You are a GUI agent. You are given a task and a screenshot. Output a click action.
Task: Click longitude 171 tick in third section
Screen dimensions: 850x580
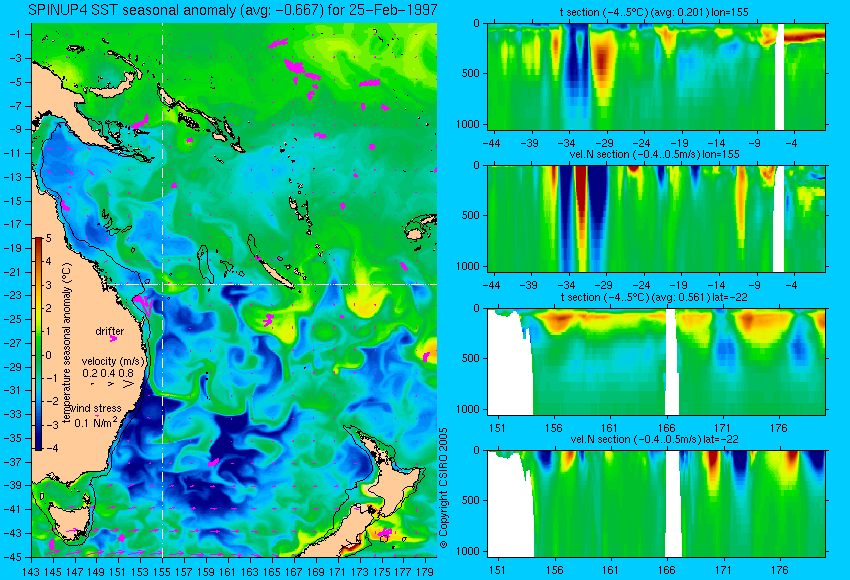pos(722,428)
